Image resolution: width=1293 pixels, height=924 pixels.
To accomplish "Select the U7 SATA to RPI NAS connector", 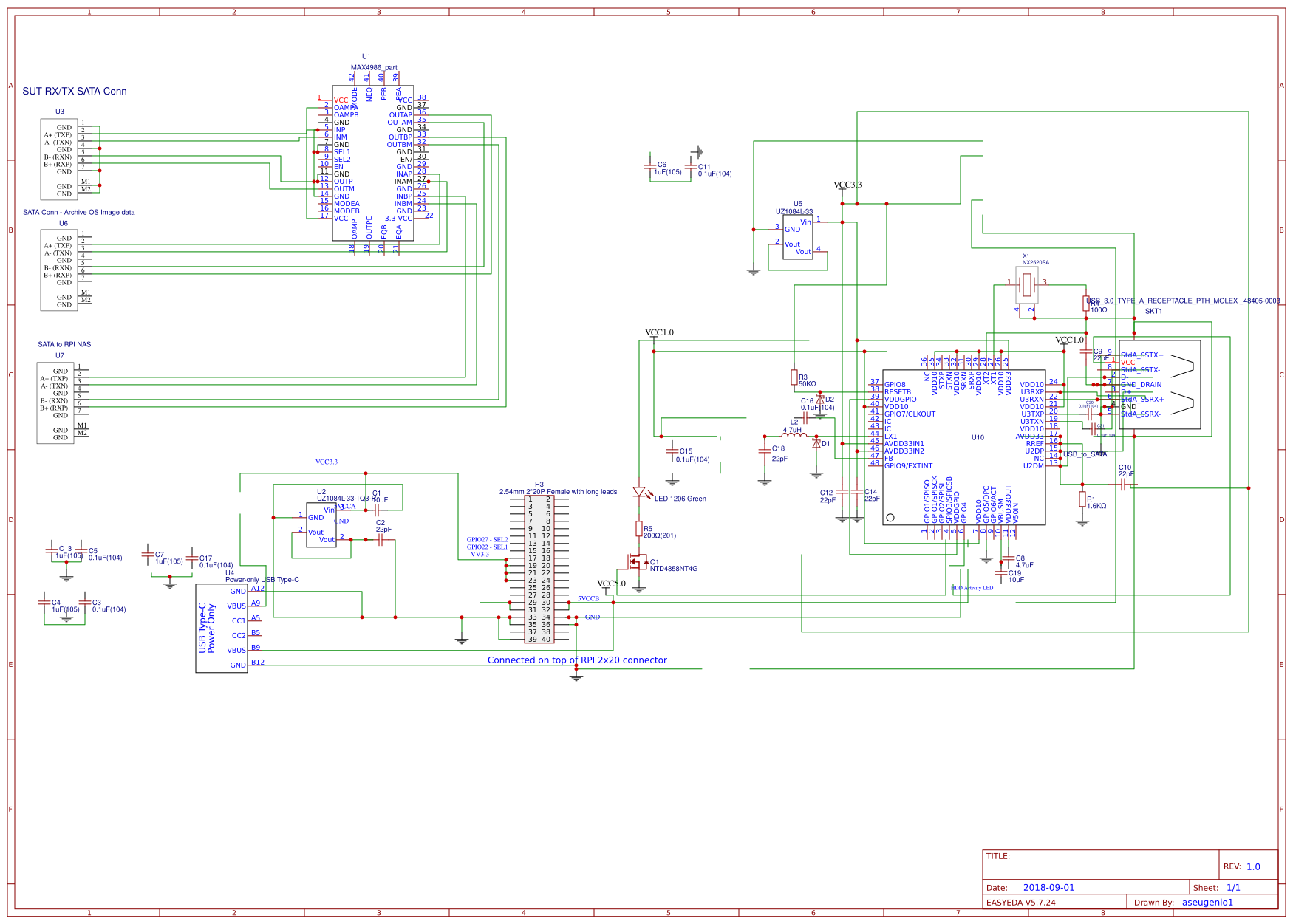I will coord(56,403).
